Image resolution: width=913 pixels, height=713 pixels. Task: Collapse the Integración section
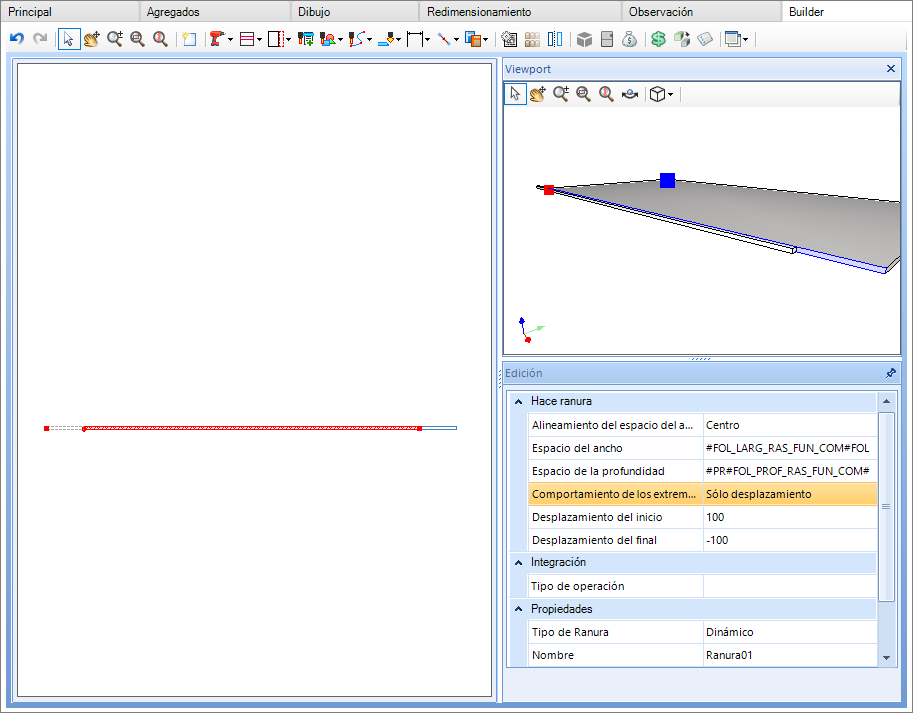click(x=518, y=563)
